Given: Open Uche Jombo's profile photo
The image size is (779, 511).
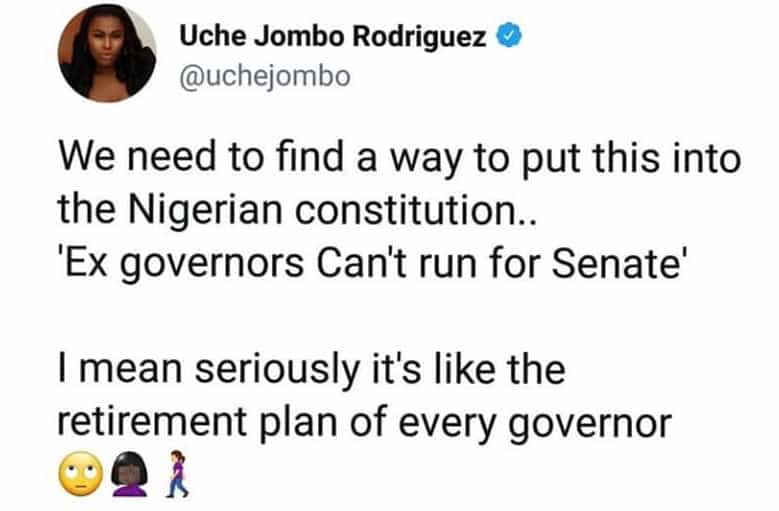Looking at the screenshot, I should coord(107,53).
